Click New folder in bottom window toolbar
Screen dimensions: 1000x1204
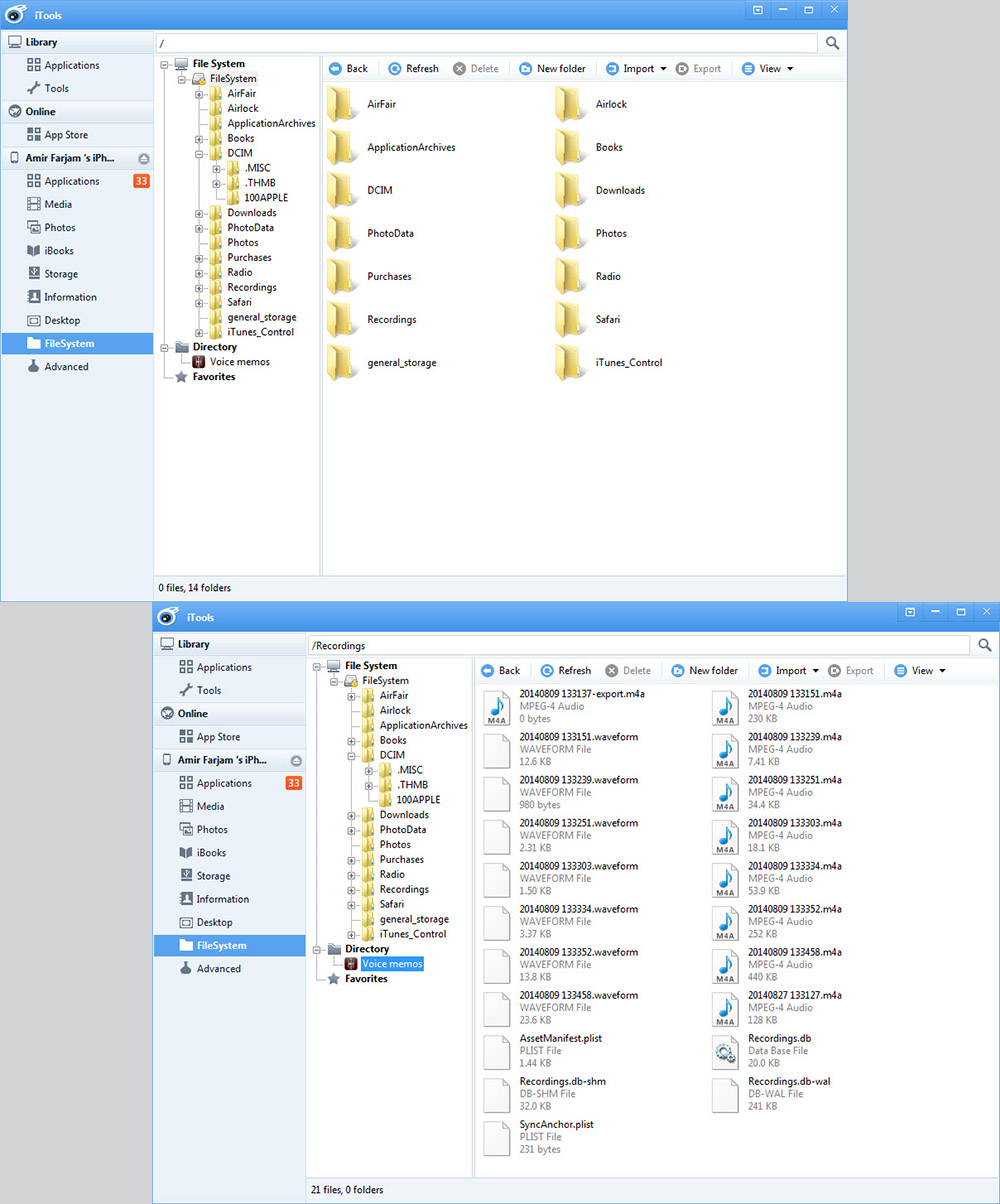pyautogui.click(x=703, y=670)
